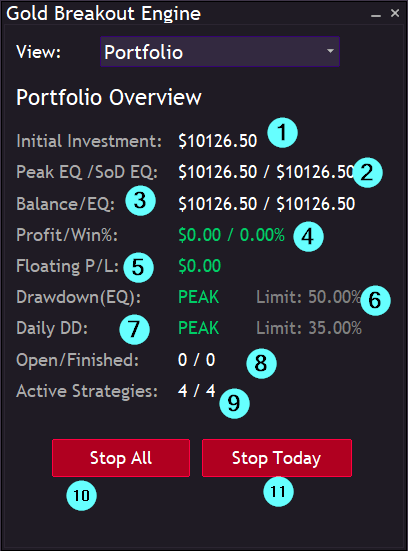
Task: Minimize the Gold Breakout Engine panel
Action: (376, 14)
